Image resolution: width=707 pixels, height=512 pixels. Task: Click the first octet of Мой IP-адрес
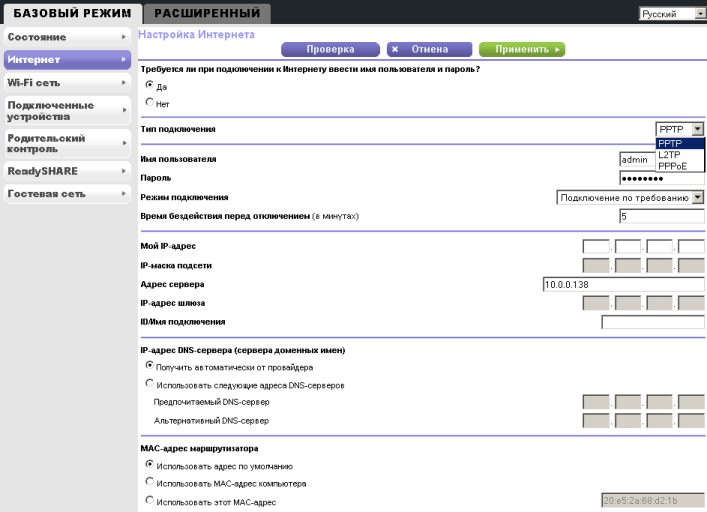click(596, 246)
